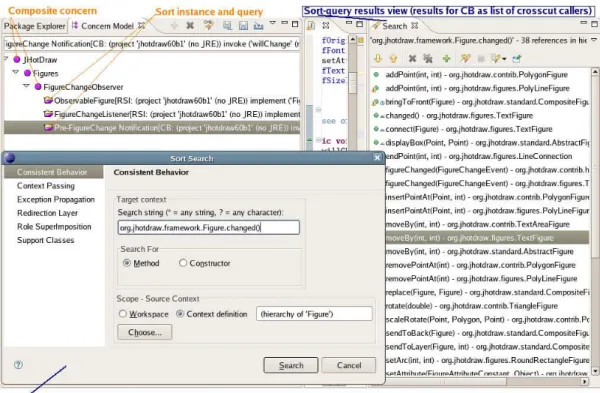The width and height of the screenshot is (600, 393).
Task: Select Context Passing in the sort list
Action: point(46,186)
